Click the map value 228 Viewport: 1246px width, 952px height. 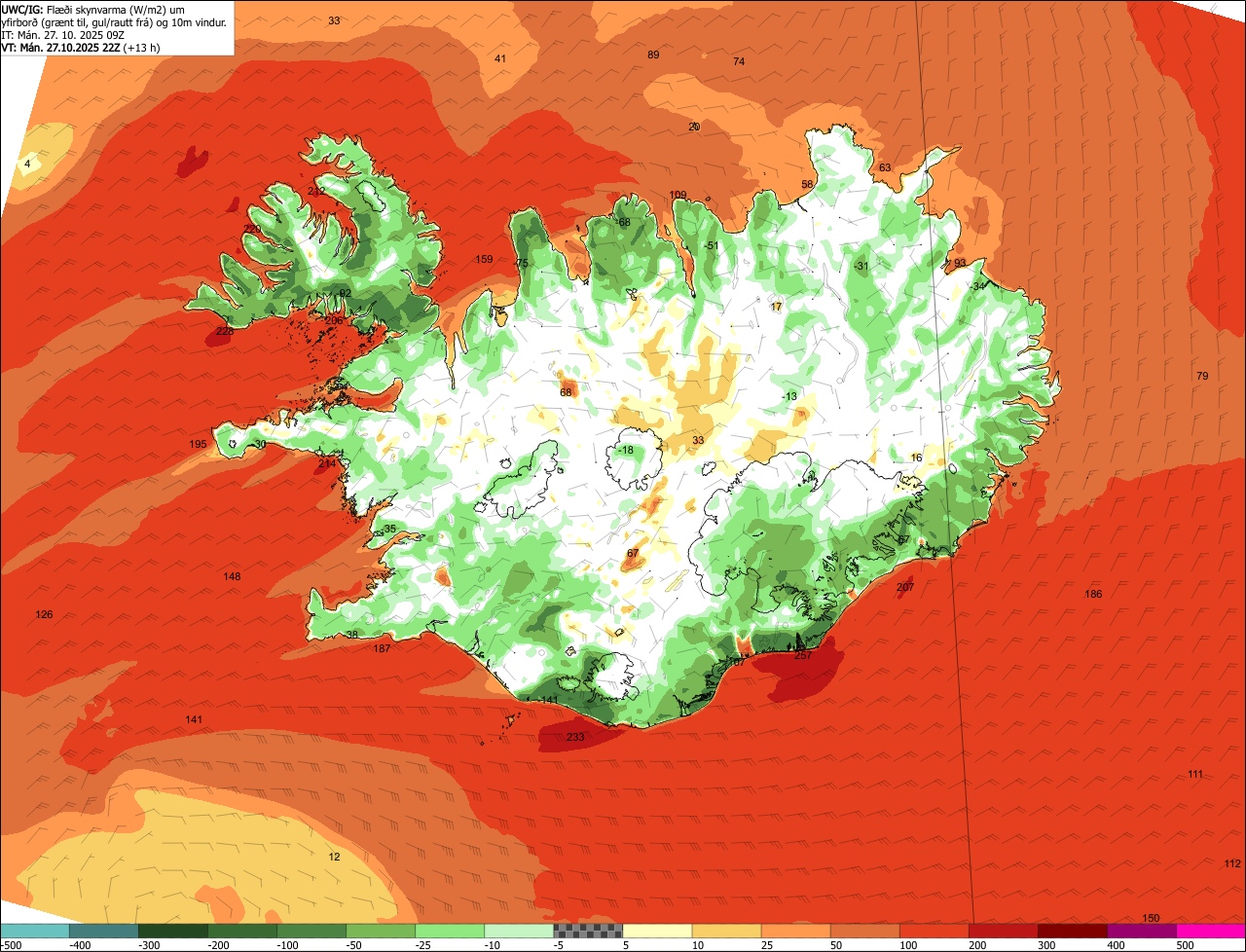(x=225, y=332)
